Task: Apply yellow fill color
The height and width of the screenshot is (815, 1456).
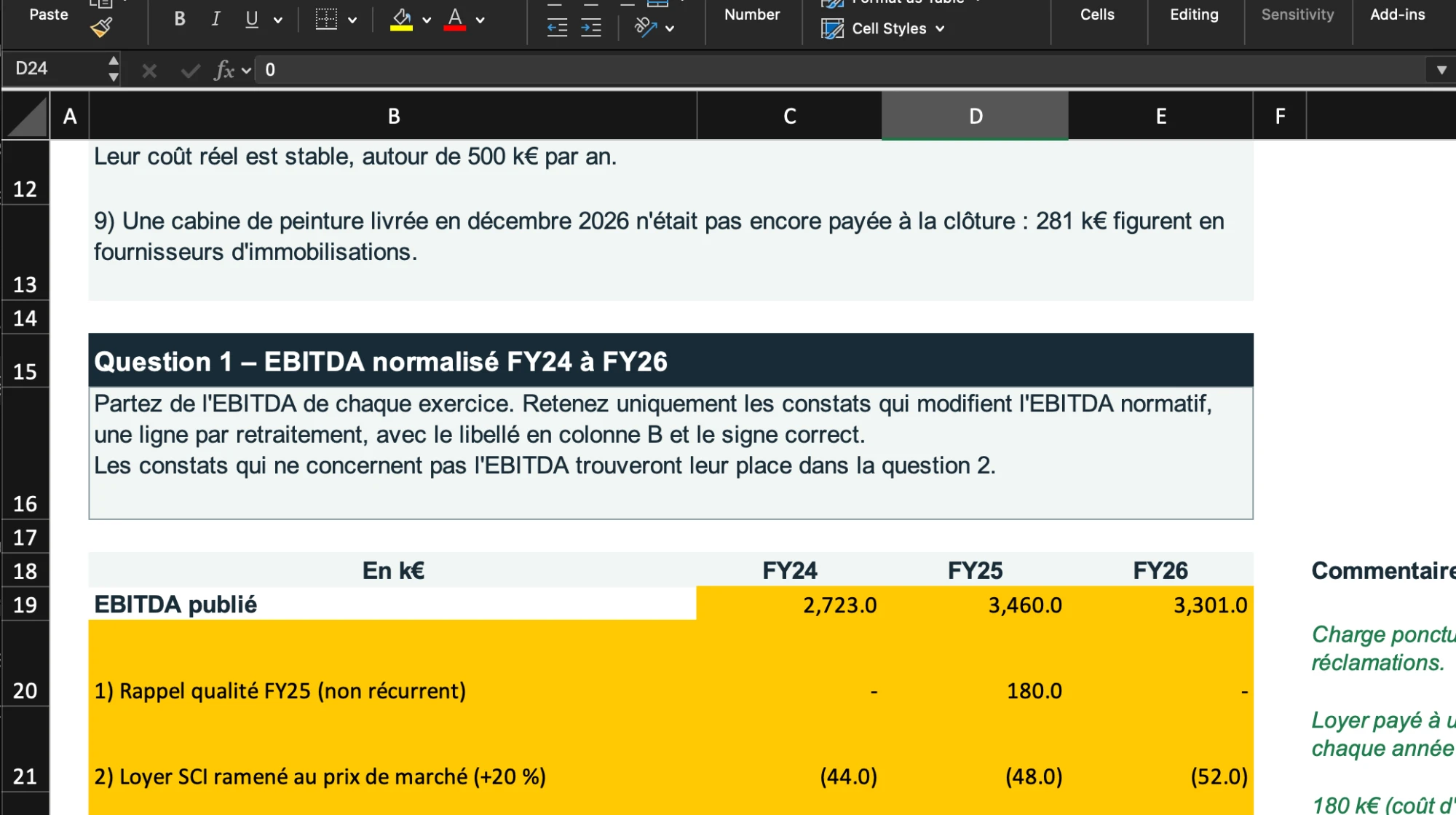Action: click(401, 19)
